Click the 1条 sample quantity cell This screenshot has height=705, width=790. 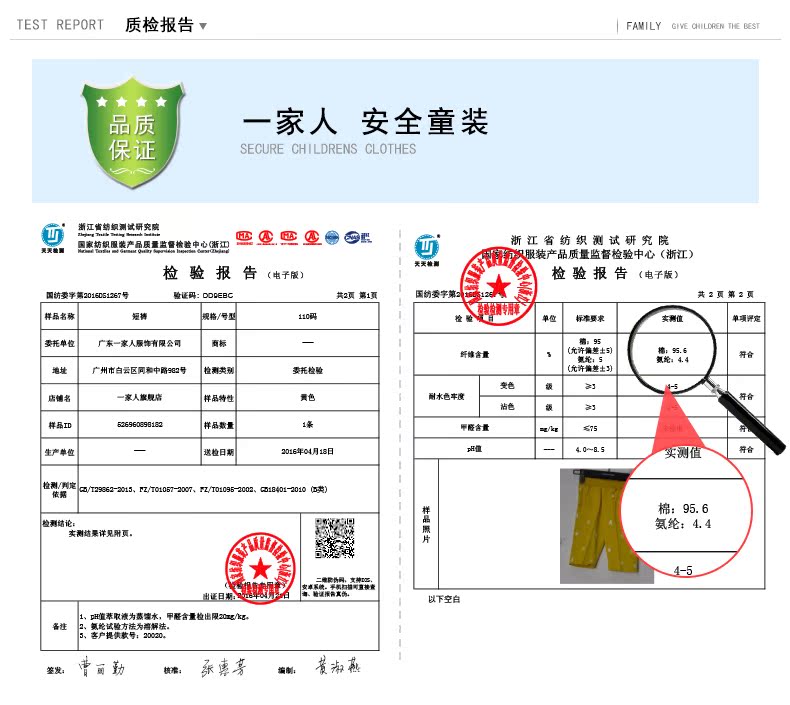click(307, 424)
